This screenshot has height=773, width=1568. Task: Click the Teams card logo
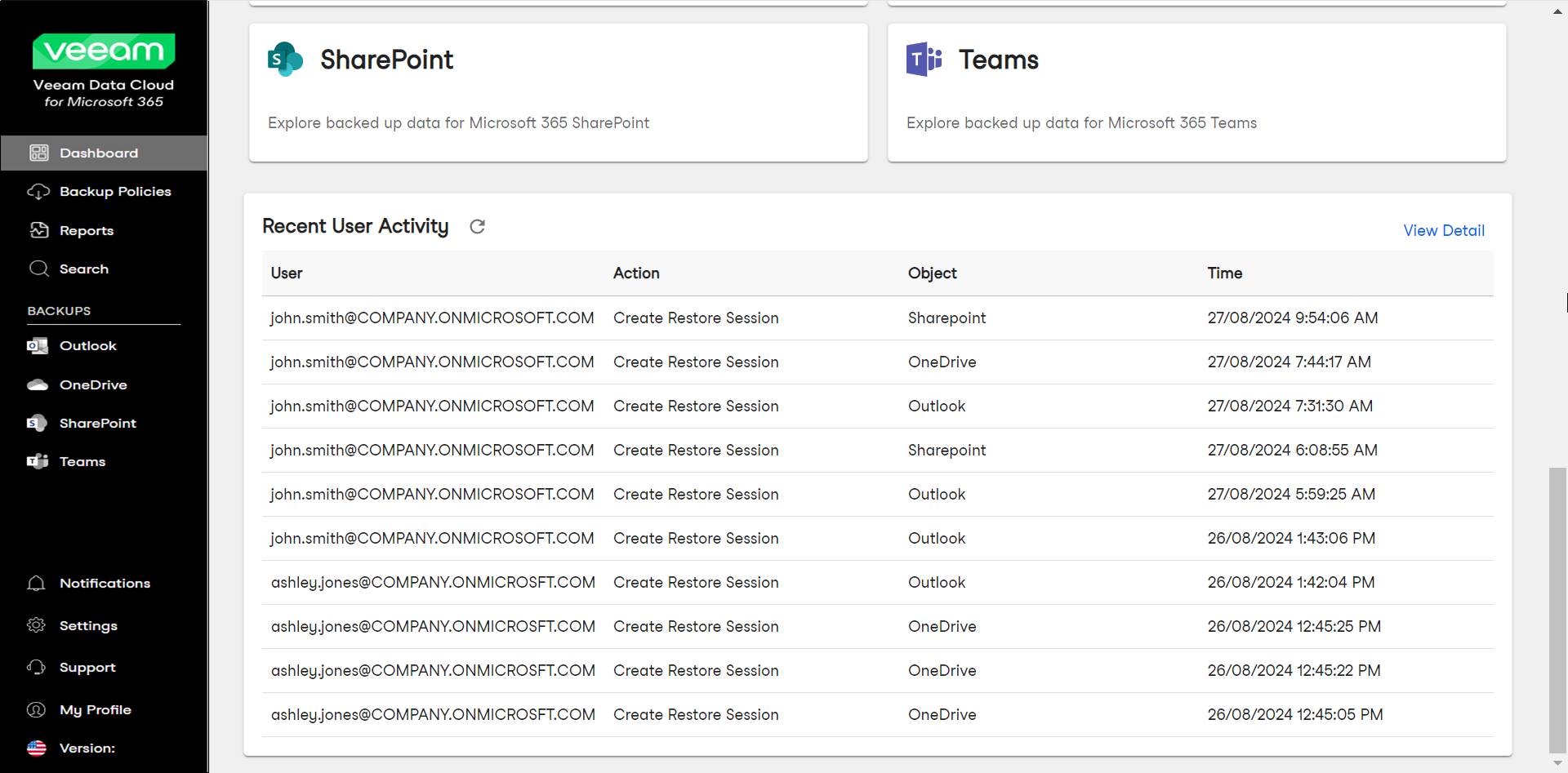pos(924,59)
